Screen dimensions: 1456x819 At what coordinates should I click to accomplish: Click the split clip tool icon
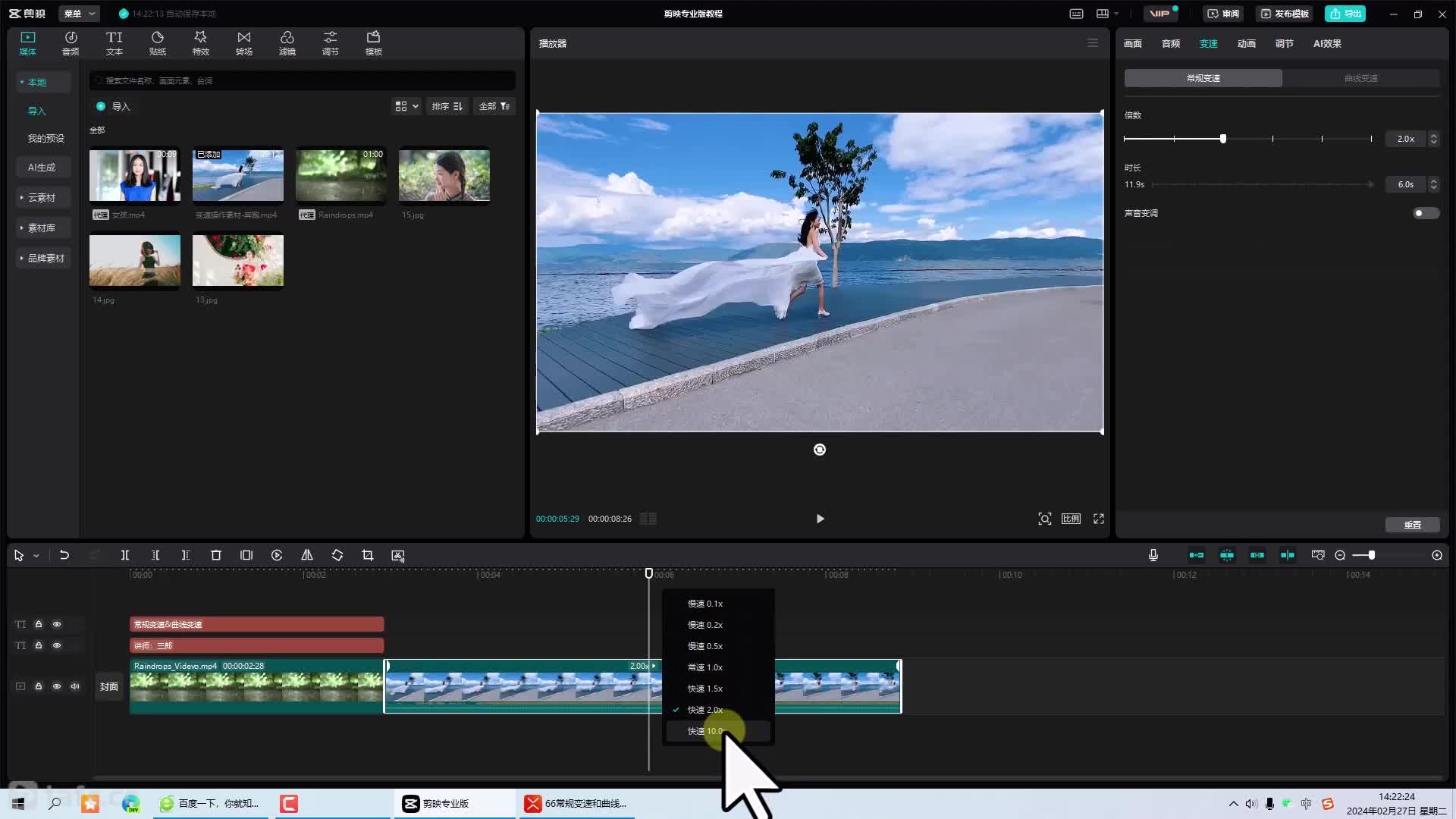pyautogui.click(x=125, y=555)
